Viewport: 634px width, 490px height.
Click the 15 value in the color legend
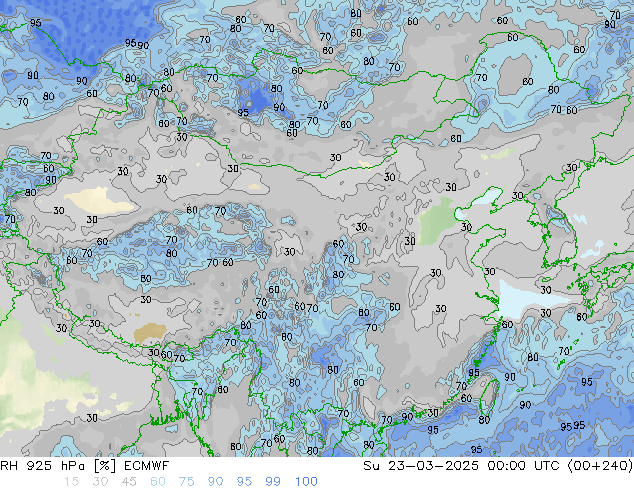pos(71,482)
